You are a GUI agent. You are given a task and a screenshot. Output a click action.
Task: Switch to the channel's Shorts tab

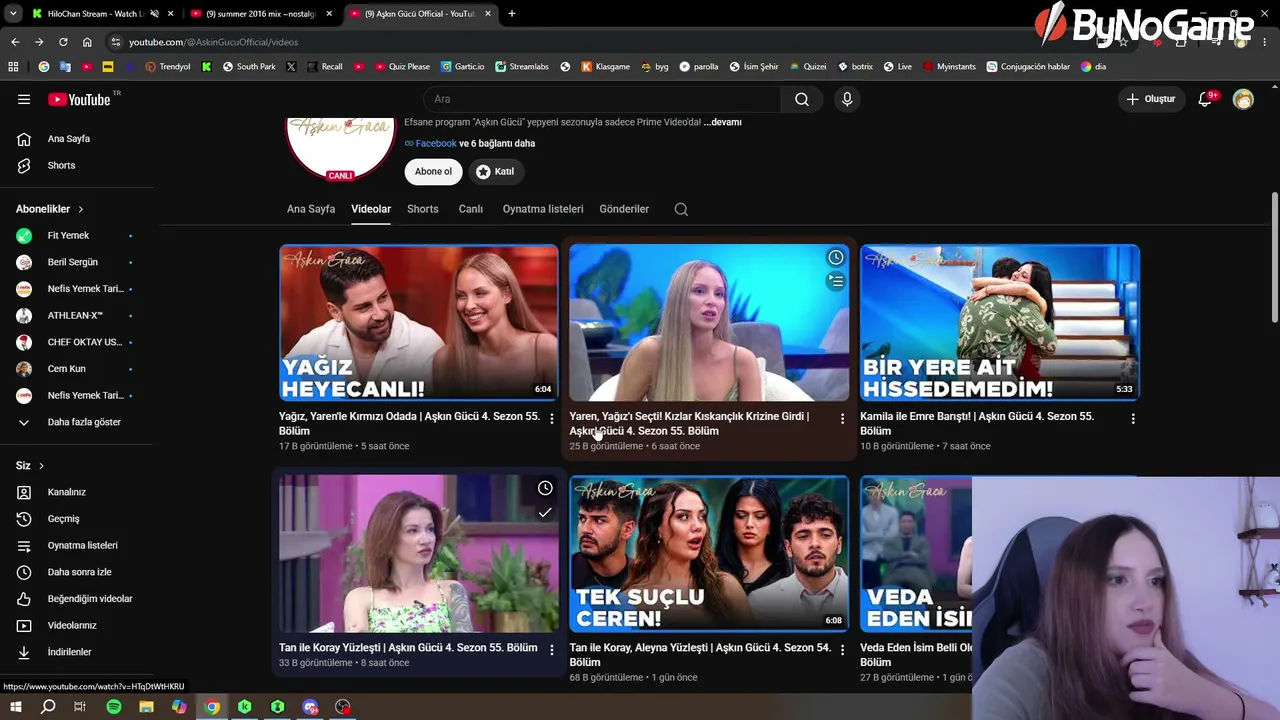423,209
